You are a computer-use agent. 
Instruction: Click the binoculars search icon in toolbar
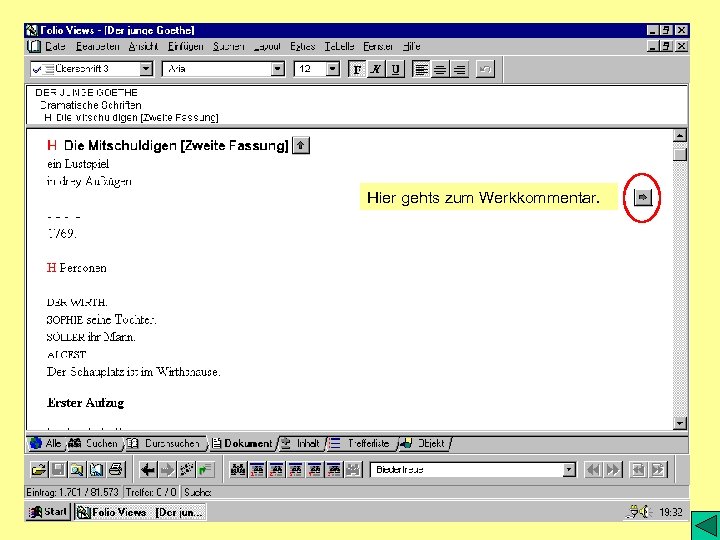pyautogui.click(x=238, y=469)
